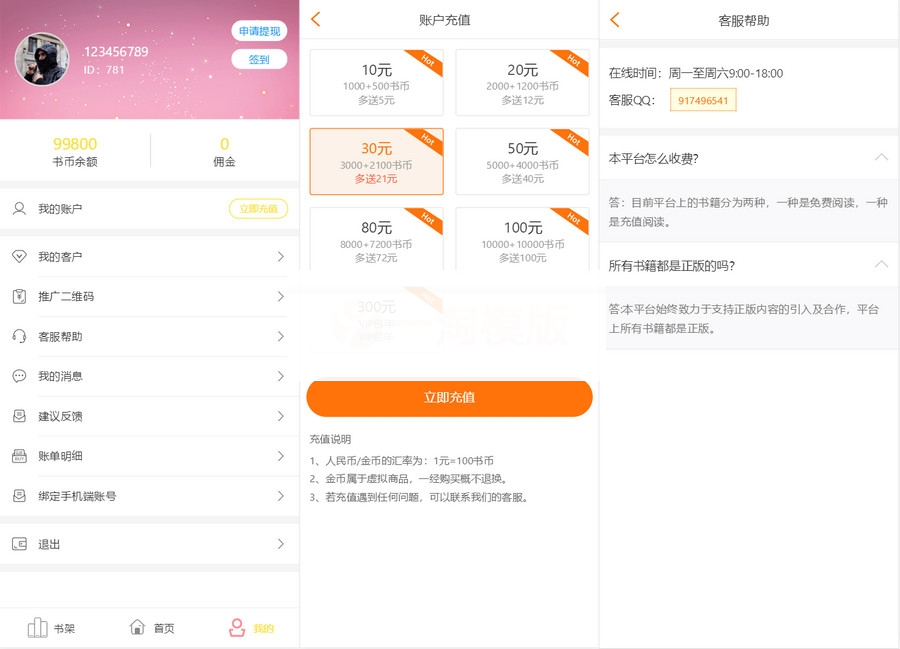The image size is (900, 649).
Task: Switch to the 首页 home tab
Action: coord(152,627)
